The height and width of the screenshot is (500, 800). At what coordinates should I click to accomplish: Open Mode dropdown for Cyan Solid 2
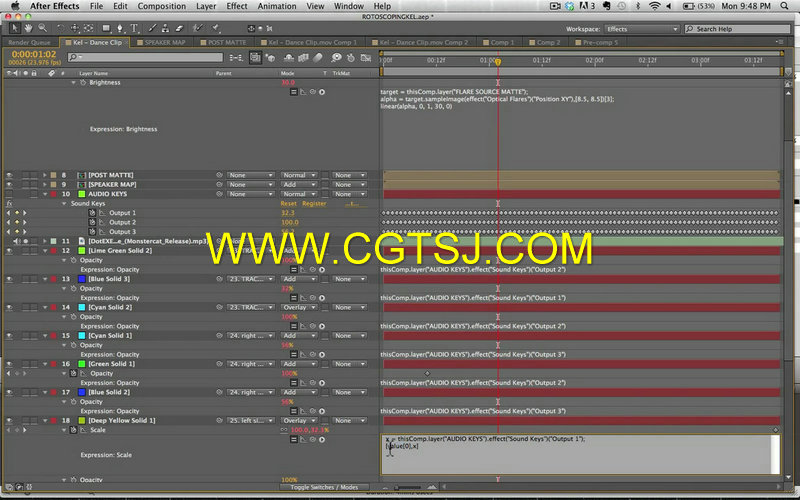(298, 308)
